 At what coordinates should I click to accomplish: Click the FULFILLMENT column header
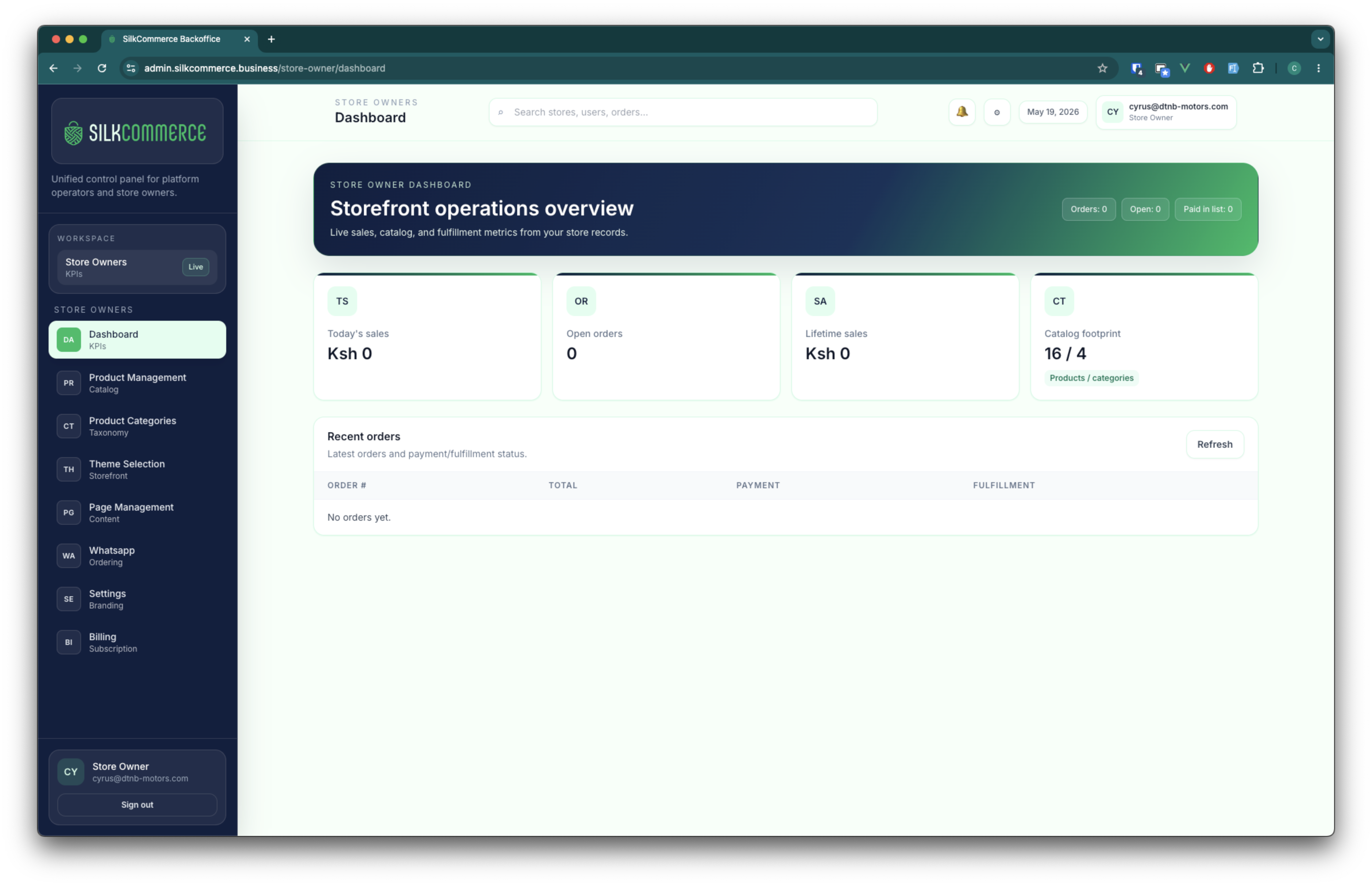1003,485
